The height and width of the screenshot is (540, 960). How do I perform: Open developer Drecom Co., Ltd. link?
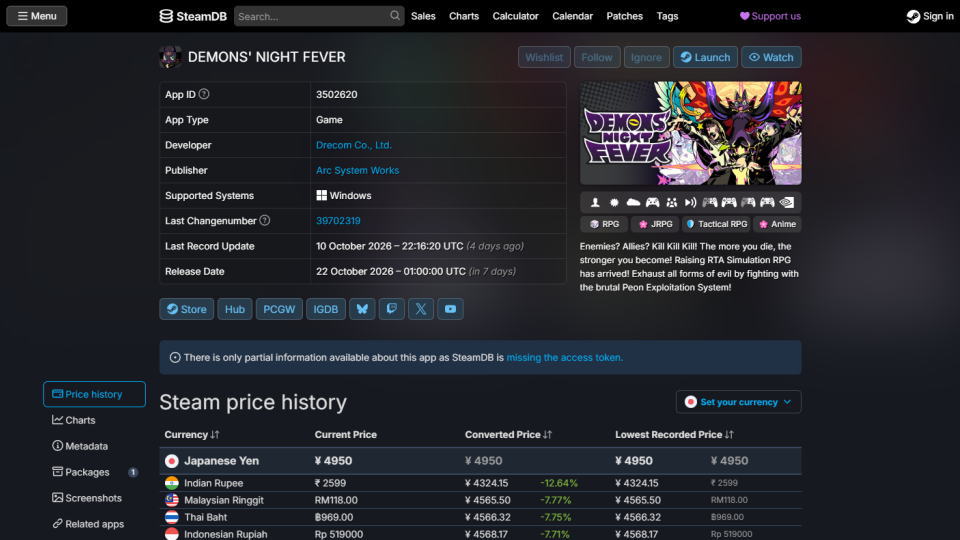pyautogui.click(x=354, y=145)
